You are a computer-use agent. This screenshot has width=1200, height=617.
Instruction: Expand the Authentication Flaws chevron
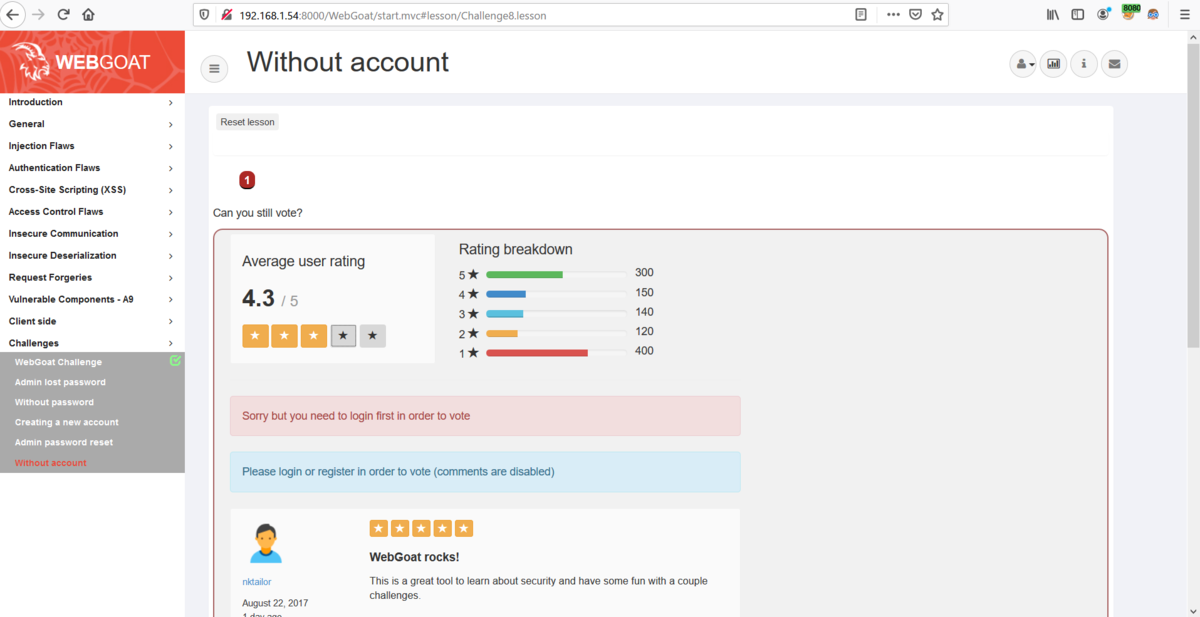pyautogui.click(x=171, y=169)
